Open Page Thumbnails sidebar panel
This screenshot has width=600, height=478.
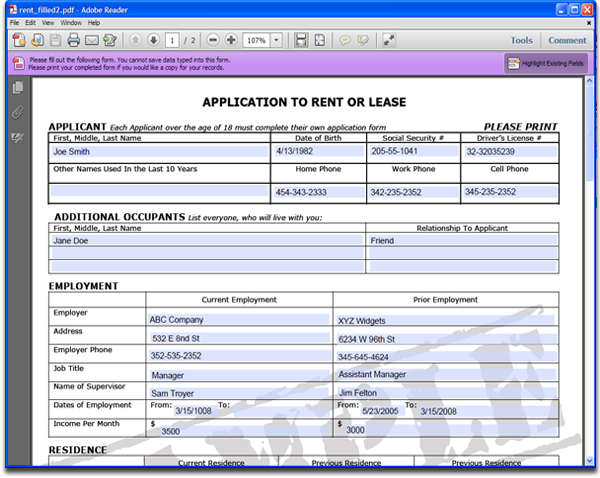point(18,88)
